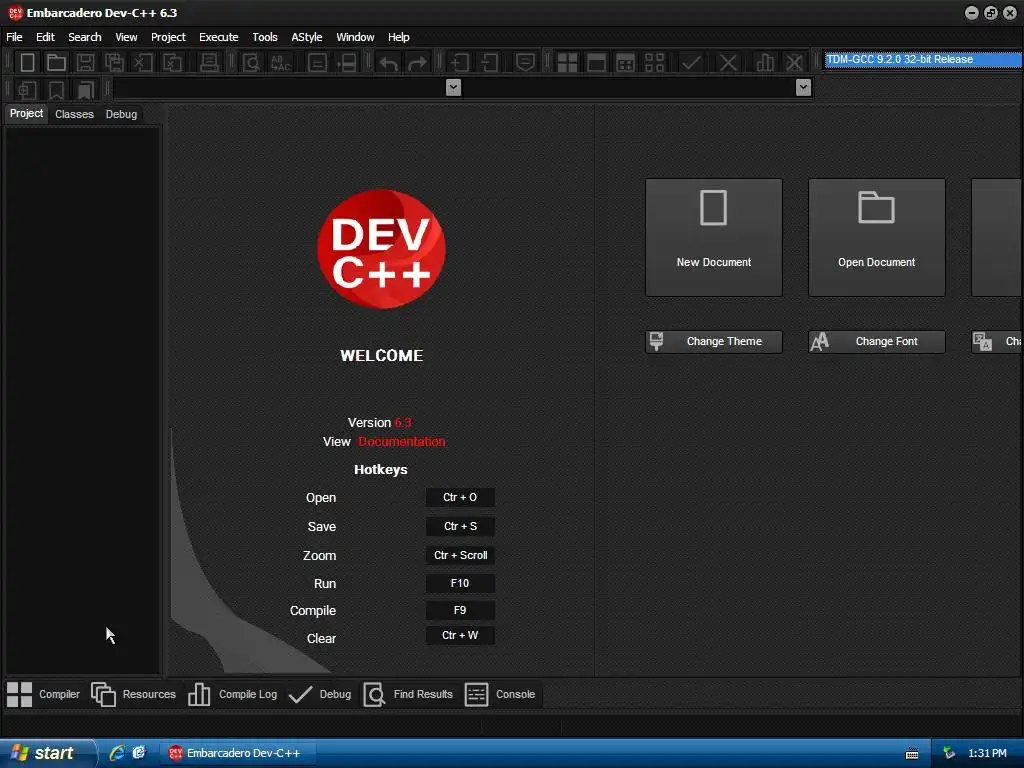Open the View menu

coord(126,37)
